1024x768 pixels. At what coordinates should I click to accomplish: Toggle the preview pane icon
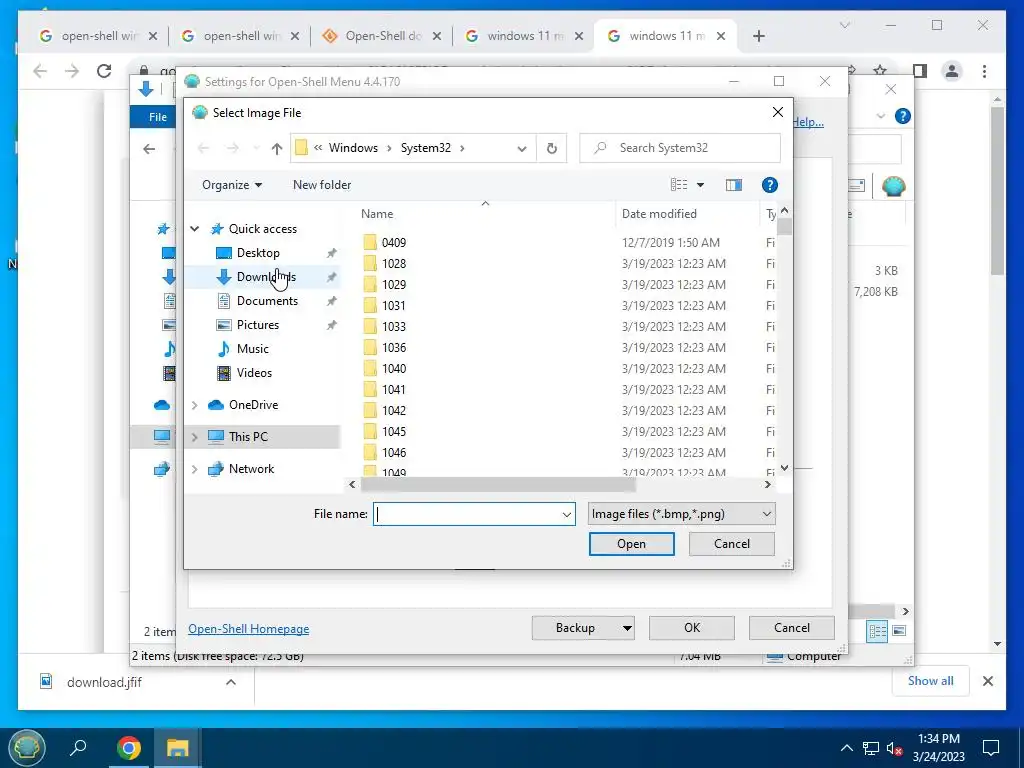tap(734, 185)
